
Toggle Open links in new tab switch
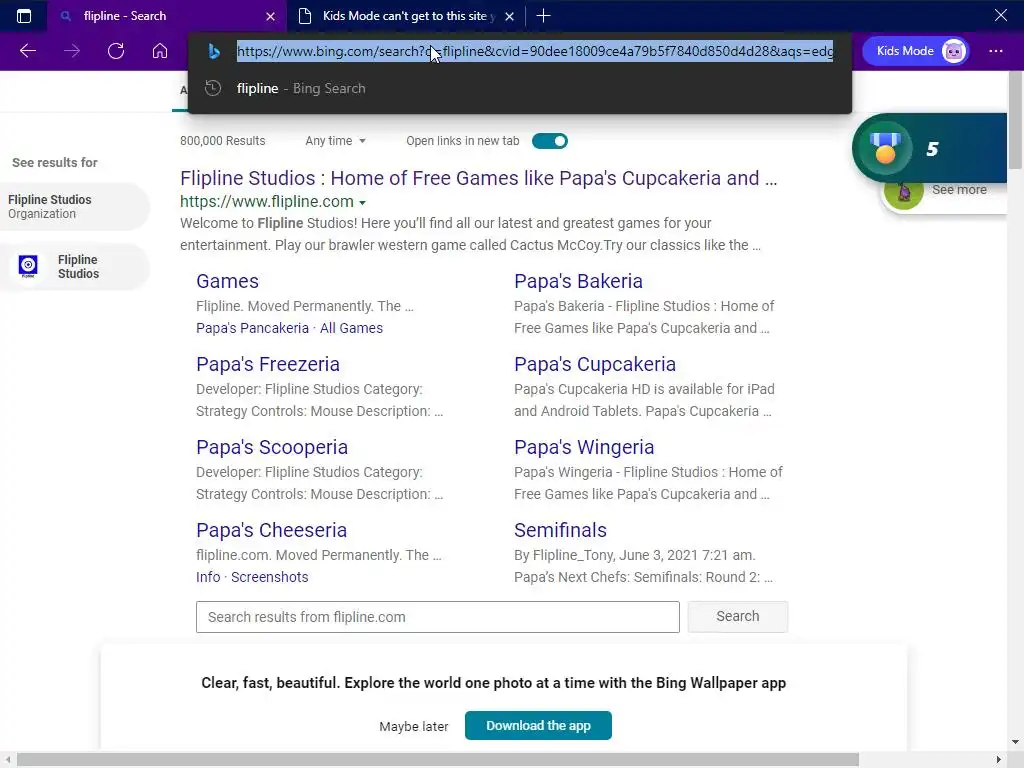[x=550, y=141]
